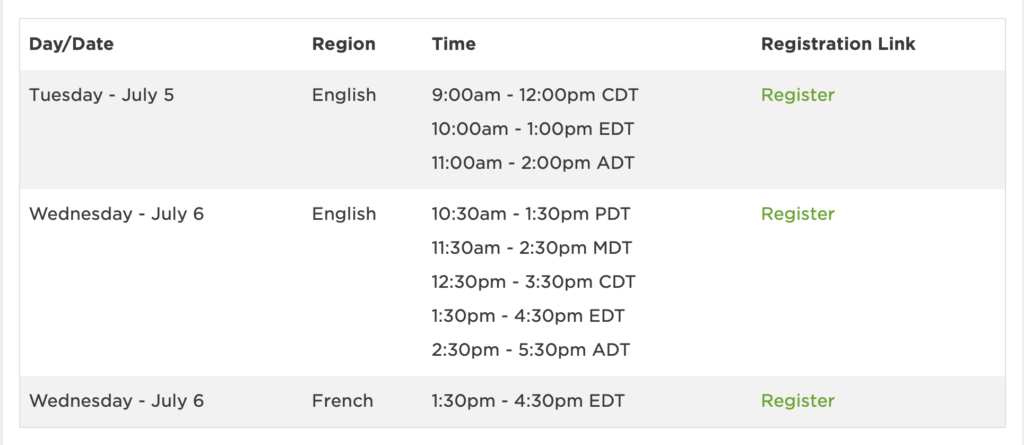Select the 2:30pm - 5:30pm ADT time
Image resolution: width=1024 pixels, height=445 pixels.
(x=530, y=350)
